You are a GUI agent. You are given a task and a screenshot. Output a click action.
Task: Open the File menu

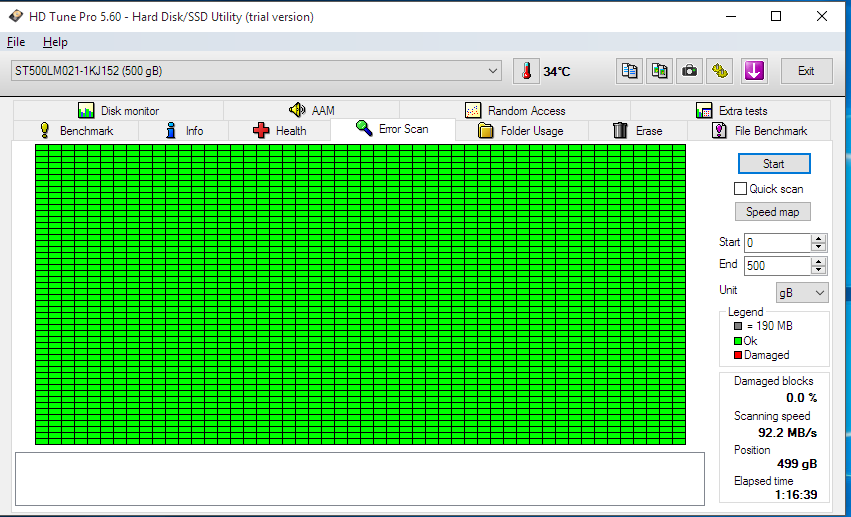(16, 42)
